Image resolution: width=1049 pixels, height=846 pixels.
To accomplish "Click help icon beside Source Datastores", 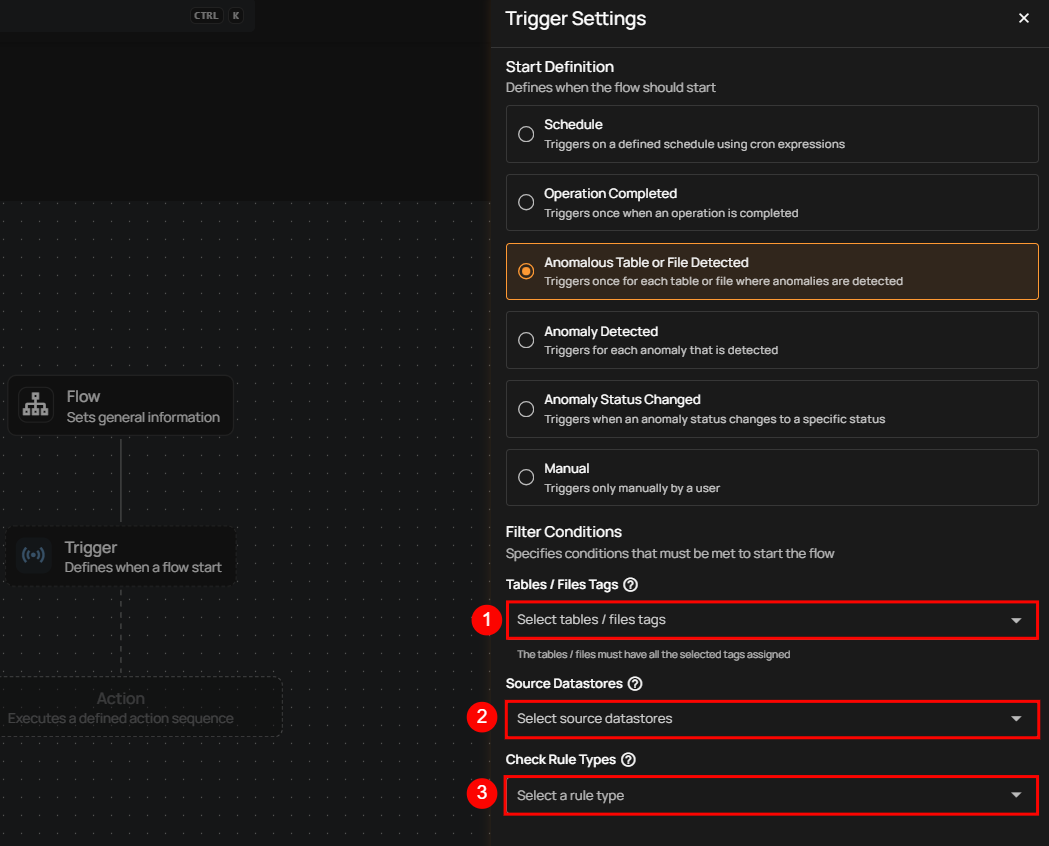I will click(634, 684).
